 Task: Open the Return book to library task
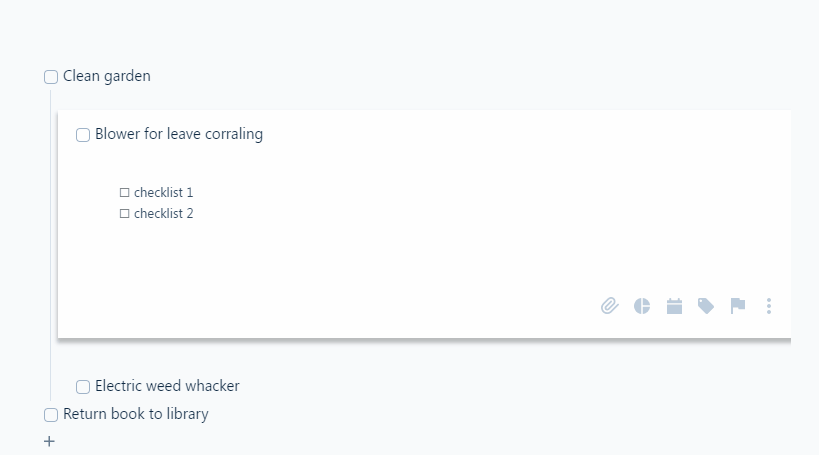136,414
